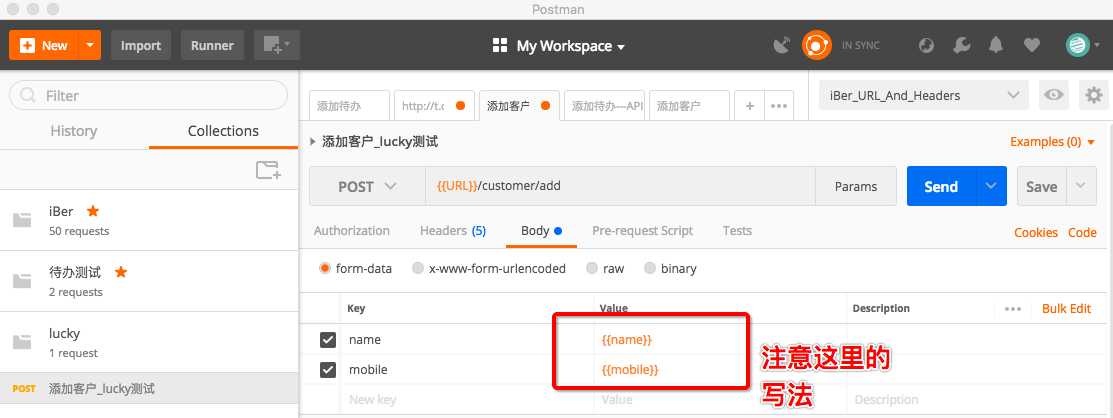Select the 添加客户_lucky测试 request in sidebar

point(149,388)
